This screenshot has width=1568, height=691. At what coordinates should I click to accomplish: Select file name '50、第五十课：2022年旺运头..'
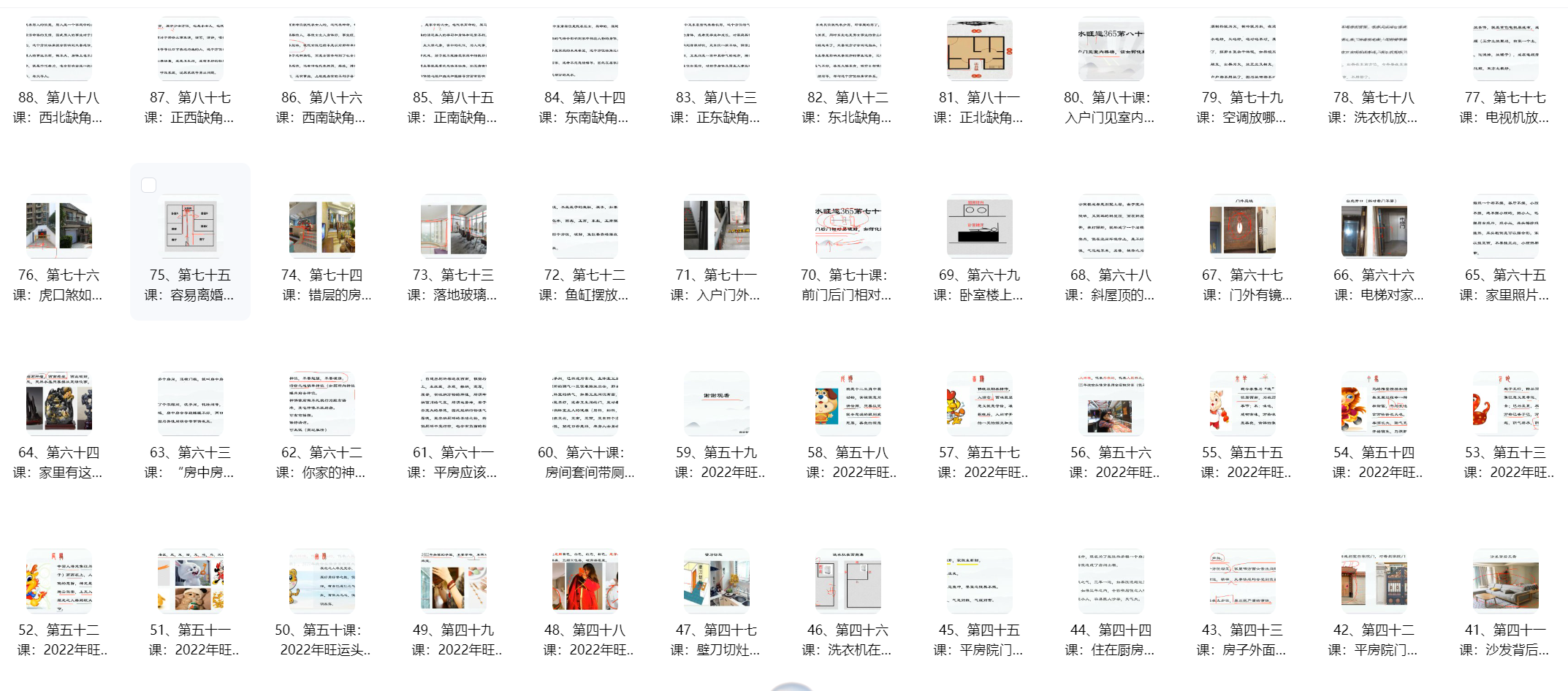point(321,640)
